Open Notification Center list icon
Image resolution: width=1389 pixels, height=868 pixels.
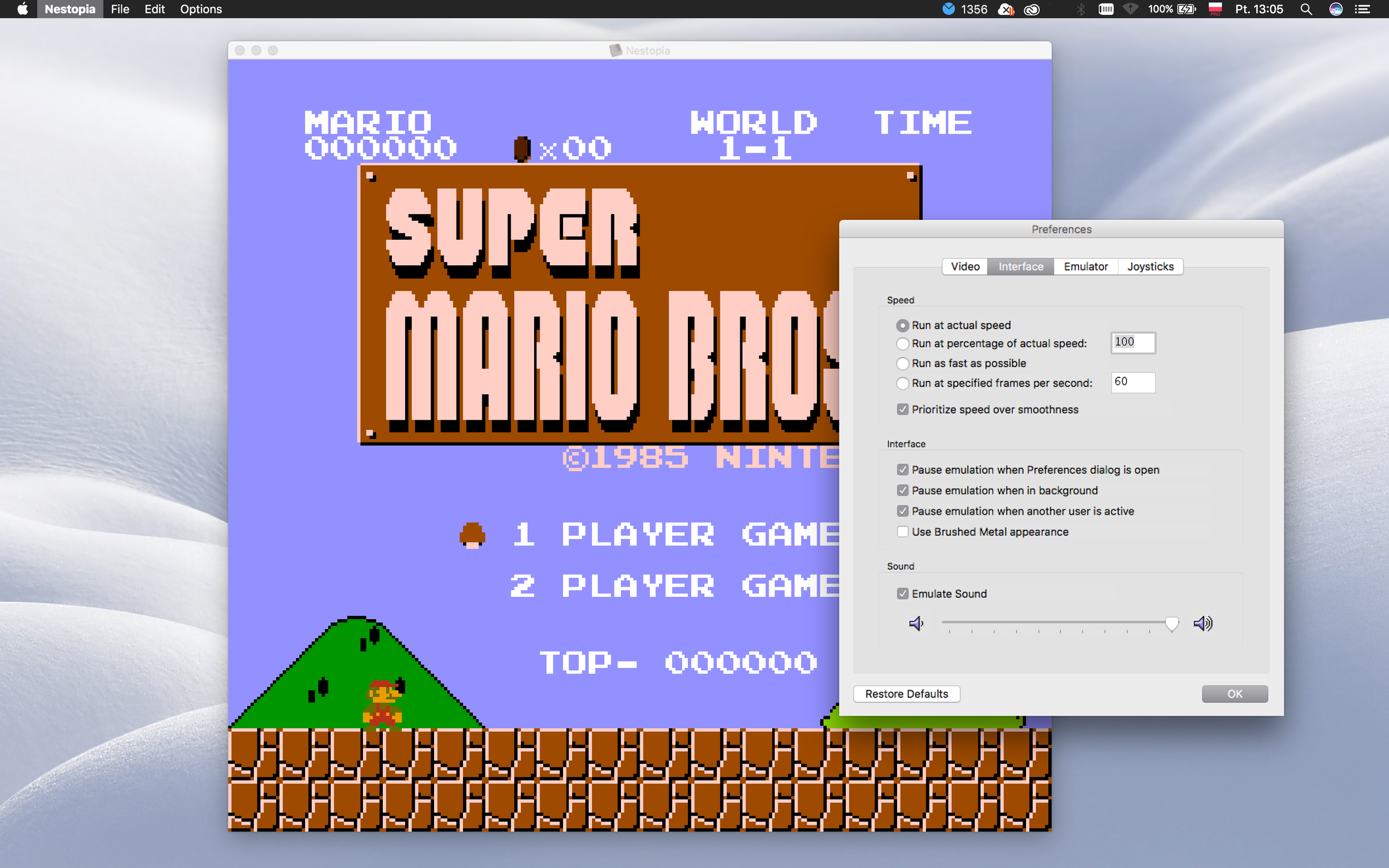[x=1362, y=9]
